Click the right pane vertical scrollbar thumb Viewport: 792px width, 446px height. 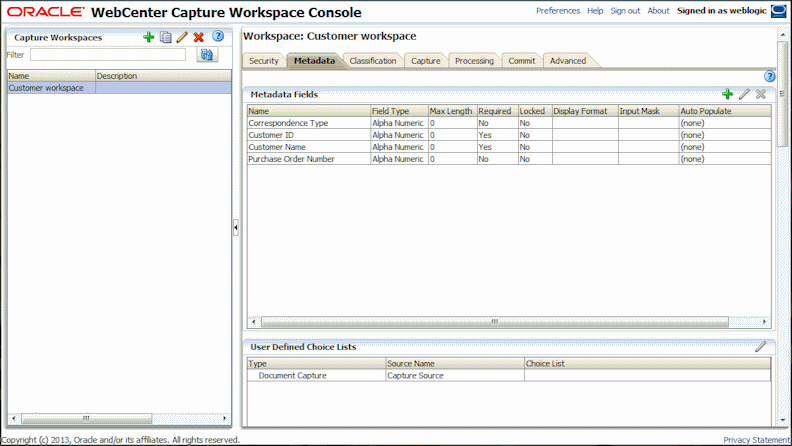(x=782, y=94)
